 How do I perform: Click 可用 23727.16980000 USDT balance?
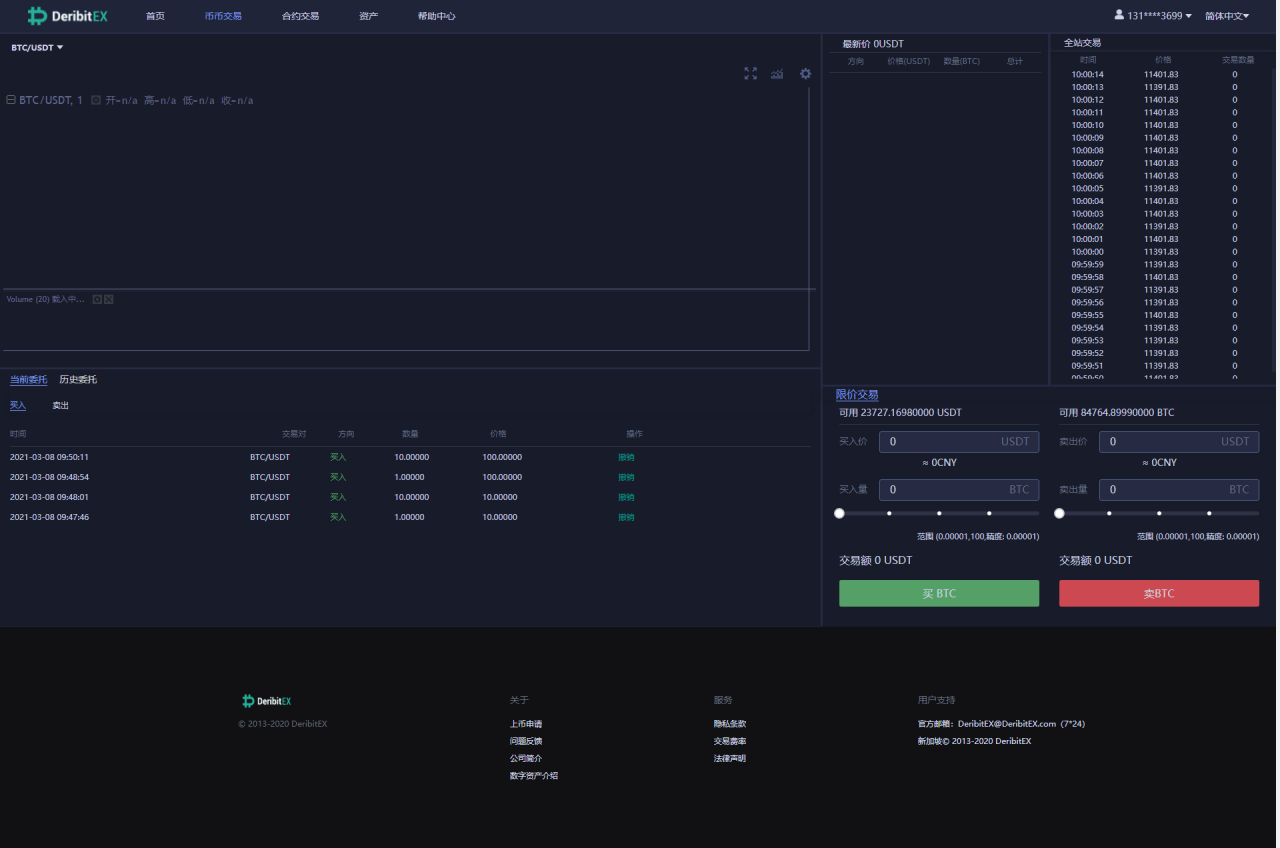(900, 412)
